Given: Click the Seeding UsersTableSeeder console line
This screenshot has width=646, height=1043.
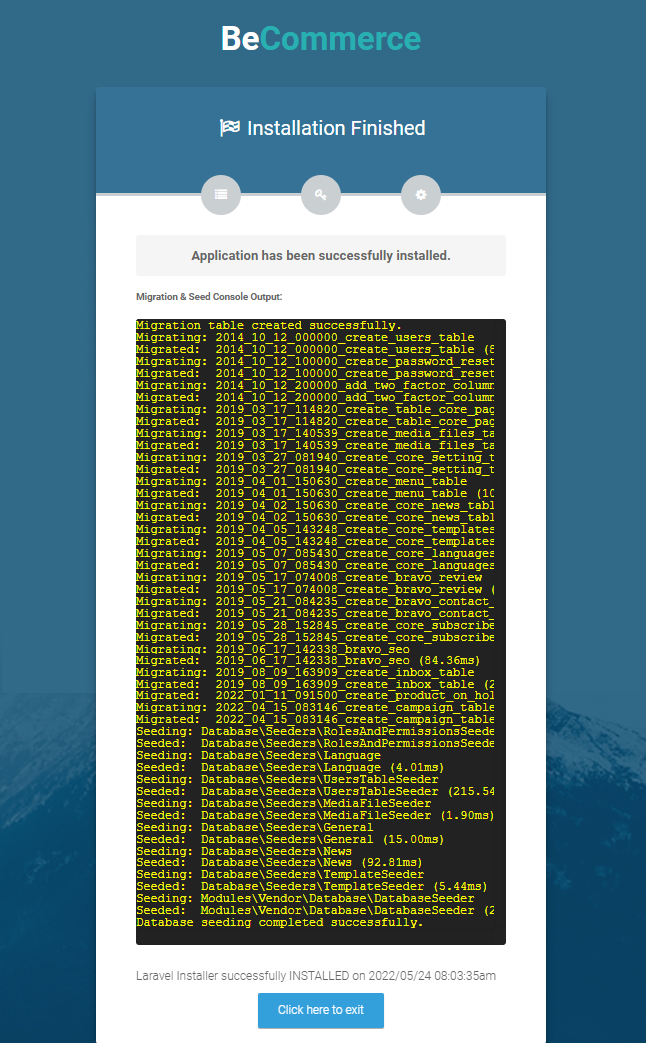Looking at the screenshot, I should [287, 780].
